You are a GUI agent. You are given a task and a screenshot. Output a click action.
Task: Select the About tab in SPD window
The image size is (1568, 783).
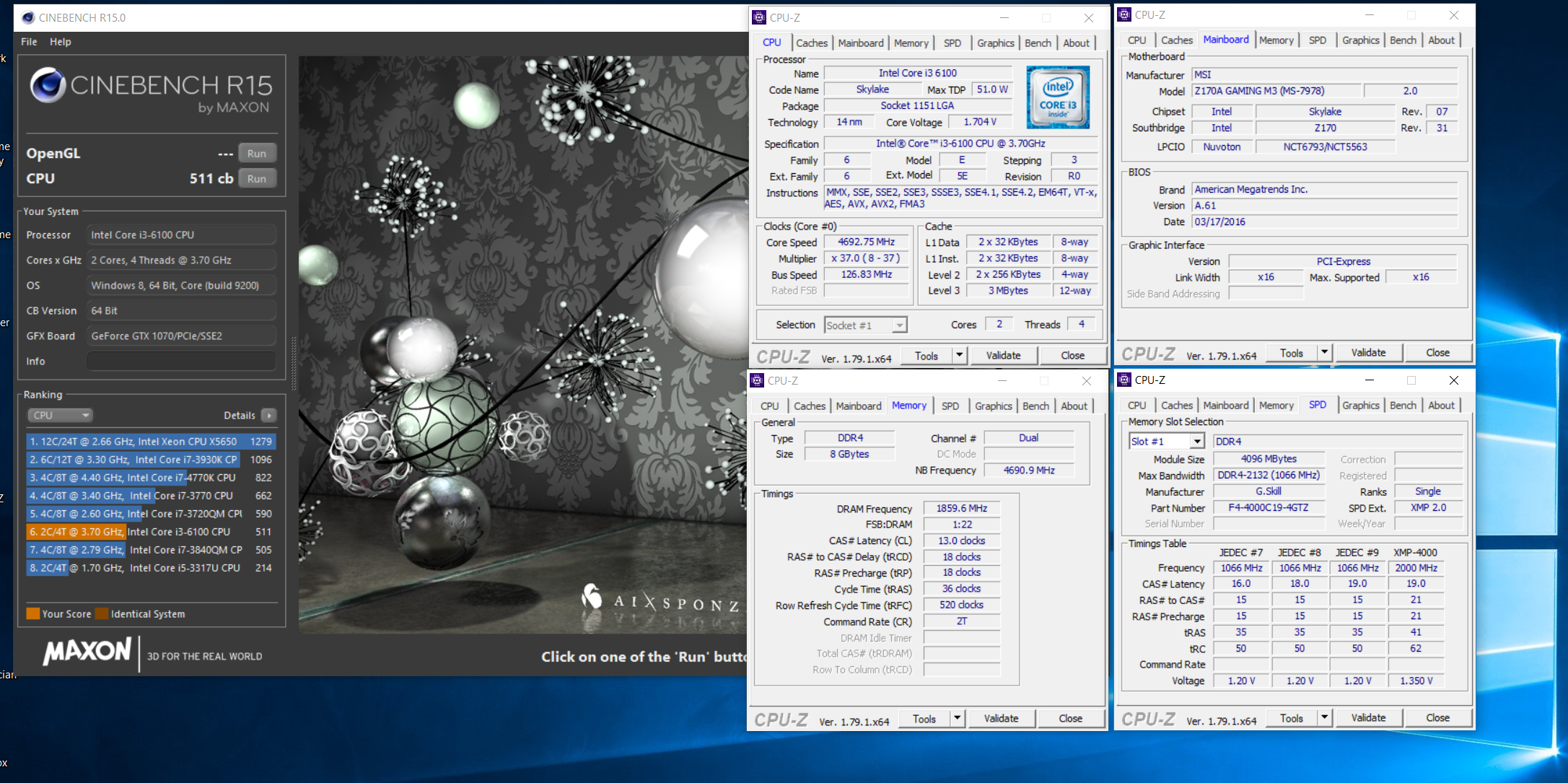pos(1441,405)
